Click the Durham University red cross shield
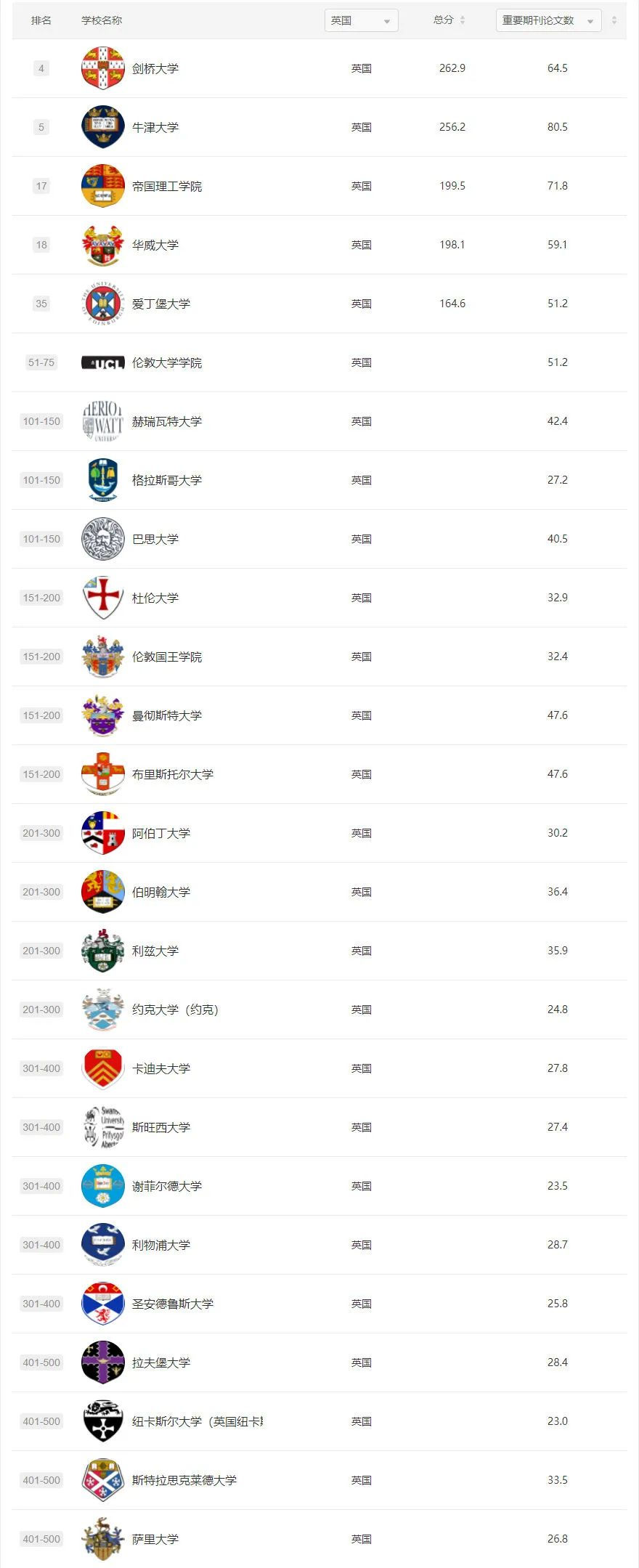Image resolution: width=639 pixels, height=1568 pixels. click(103, 598)
